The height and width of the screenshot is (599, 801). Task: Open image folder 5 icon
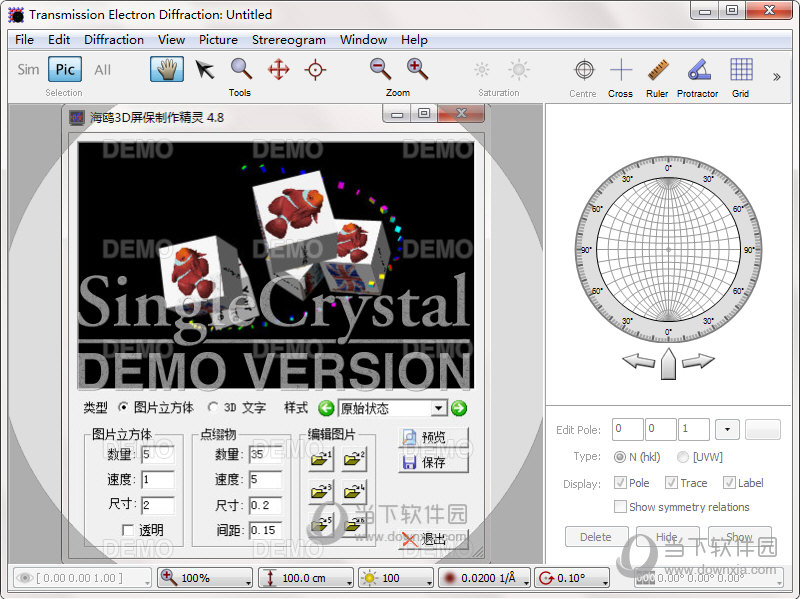click(321, 524)
